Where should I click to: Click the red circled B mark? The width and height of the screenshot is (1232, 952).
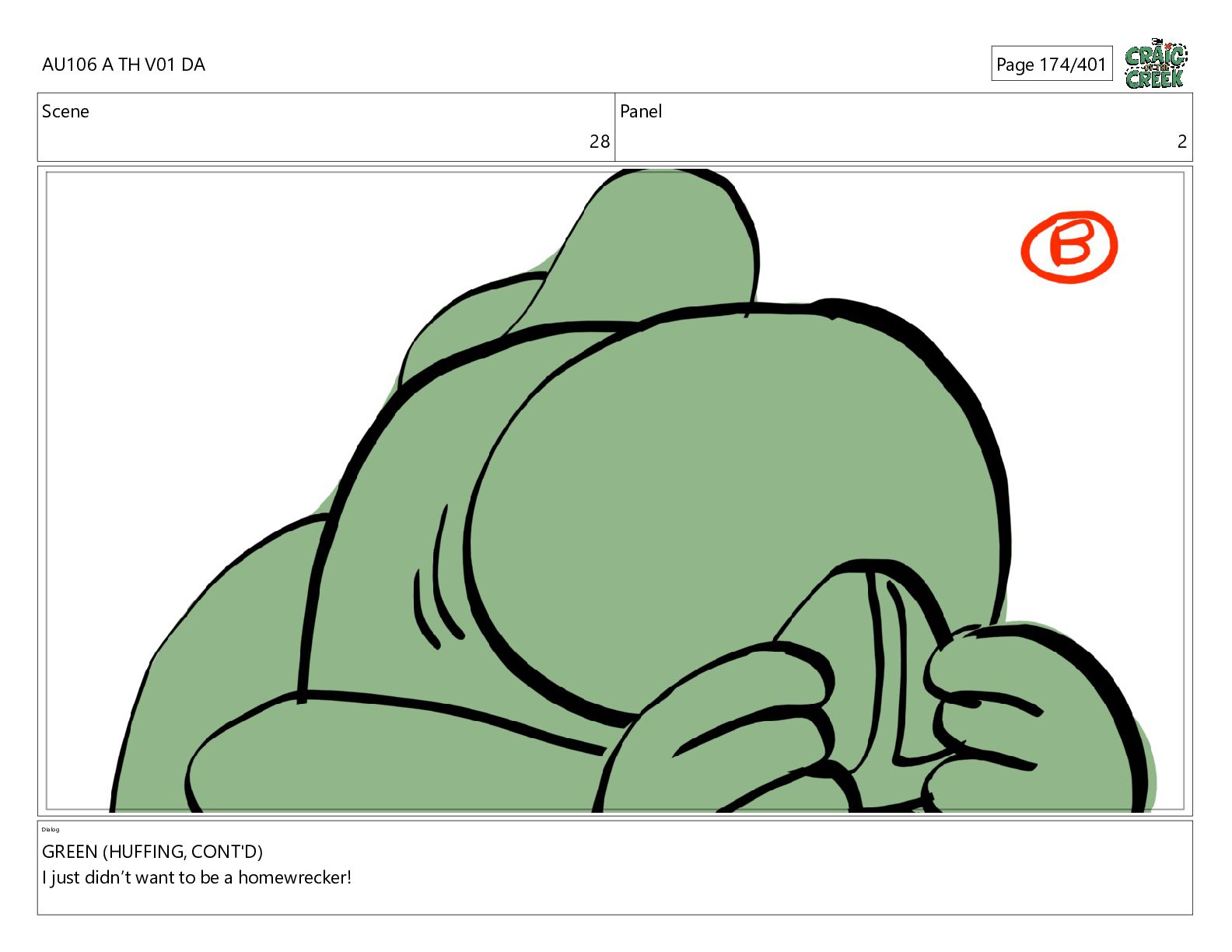point(1069,247)
